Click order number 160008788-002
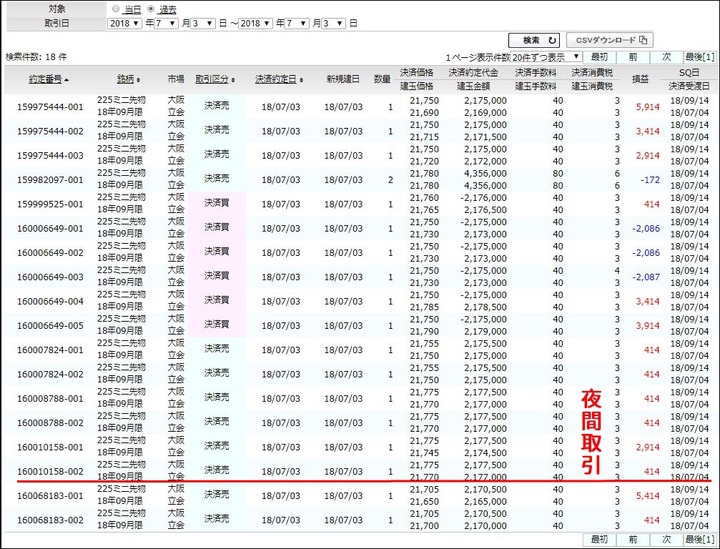 coord(51,423)
